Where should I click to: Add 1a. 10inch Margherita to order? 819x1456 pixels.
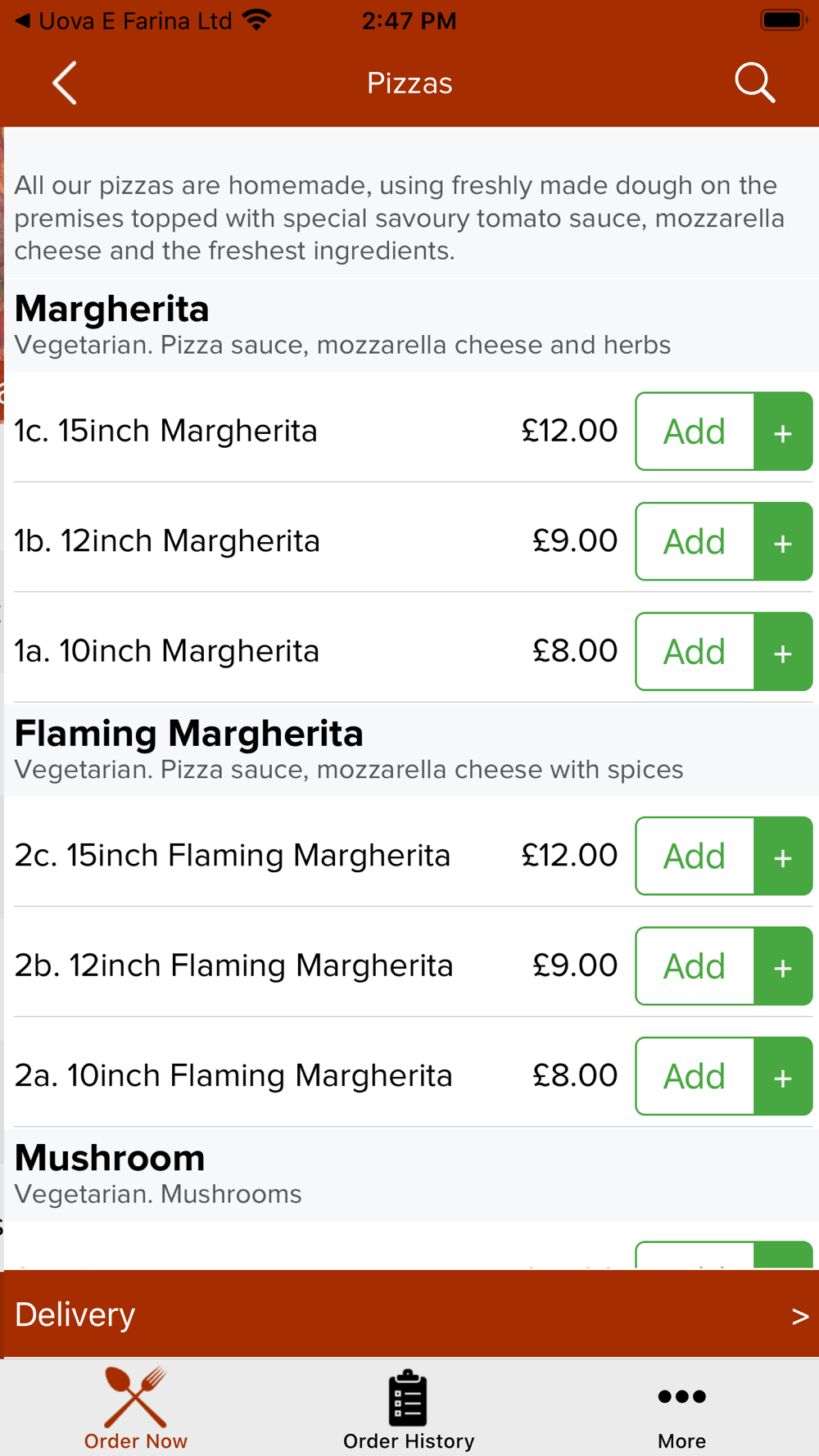tap(695, 652)
